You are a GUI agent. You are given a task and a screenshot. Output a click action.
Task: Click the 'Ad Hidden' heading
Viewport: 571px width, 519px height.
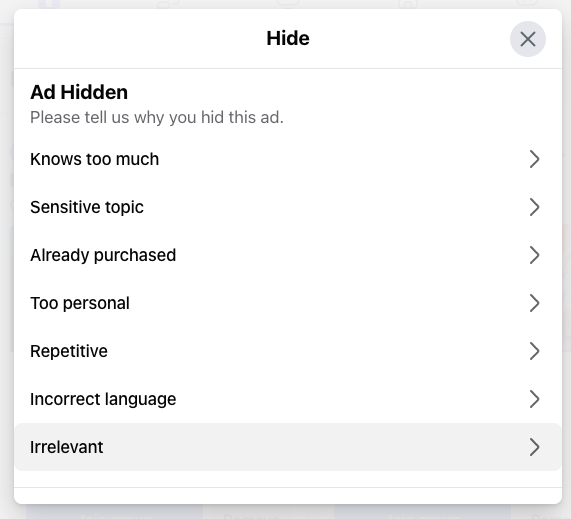79,92
